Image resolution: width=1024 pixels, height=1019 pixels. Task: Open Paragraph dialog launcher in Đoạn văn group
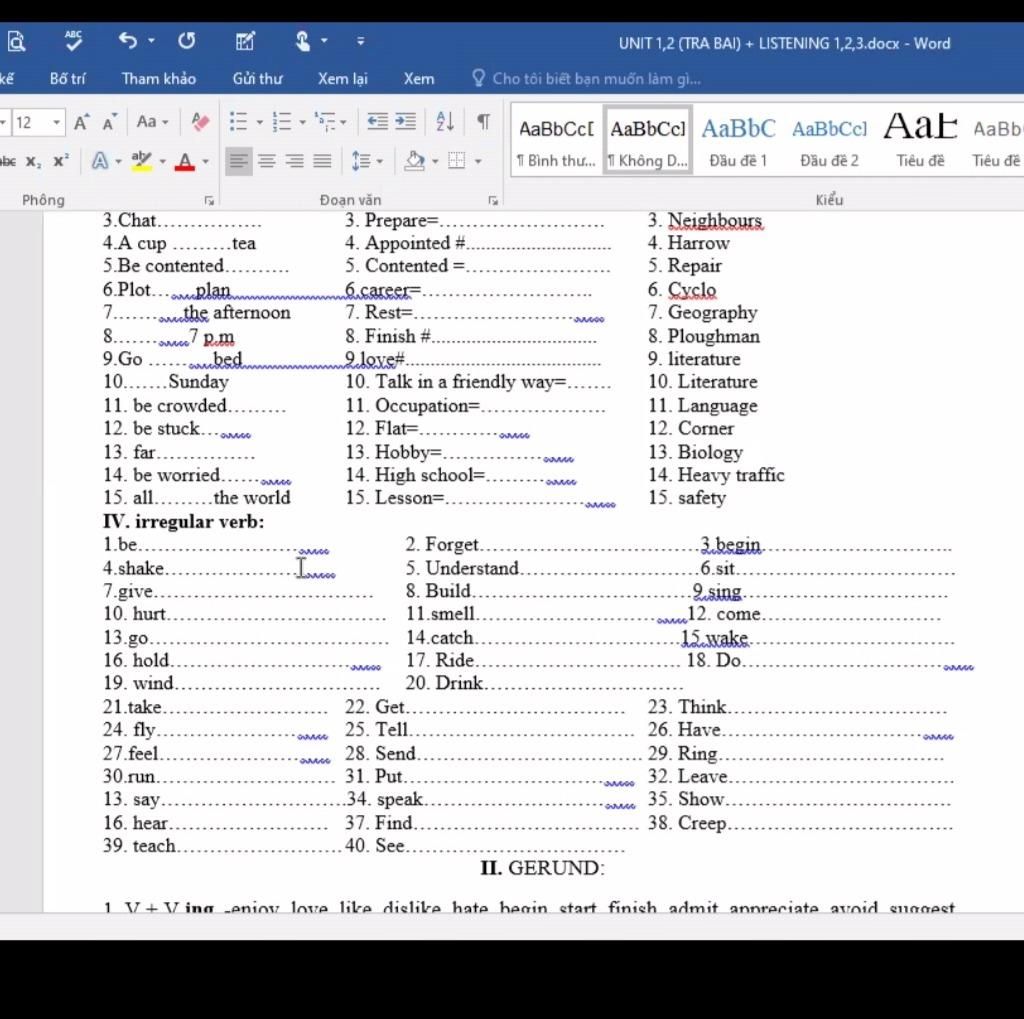pos(493,201)
